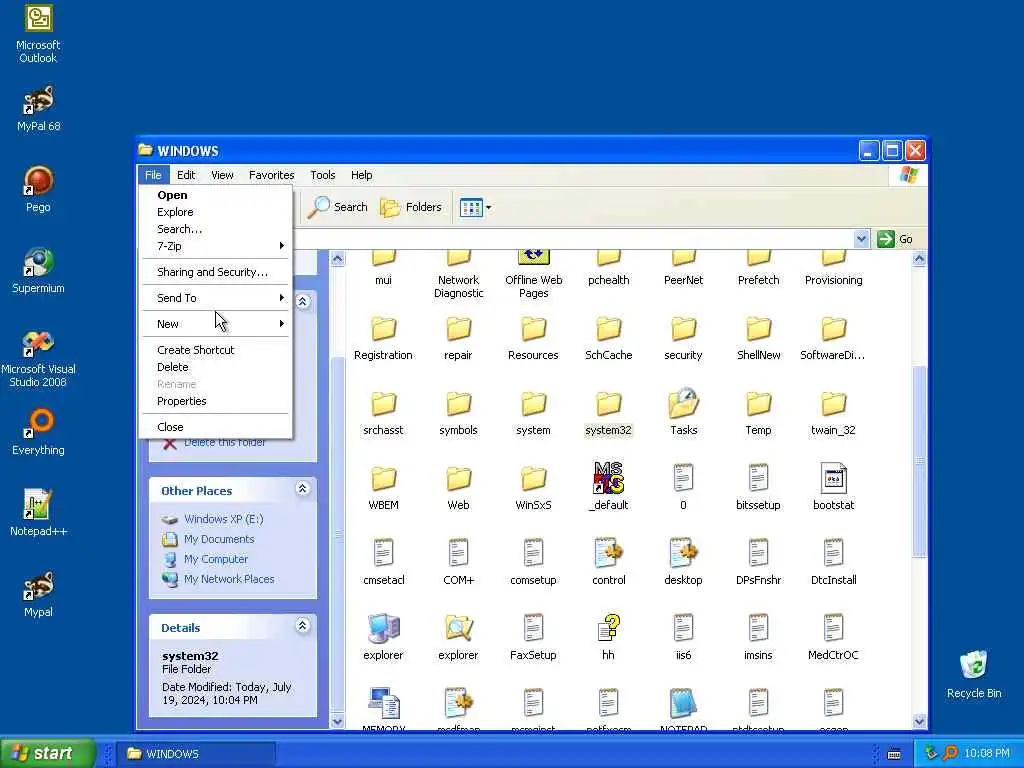Launch the Supermium browser shortcut

(38, 271)
